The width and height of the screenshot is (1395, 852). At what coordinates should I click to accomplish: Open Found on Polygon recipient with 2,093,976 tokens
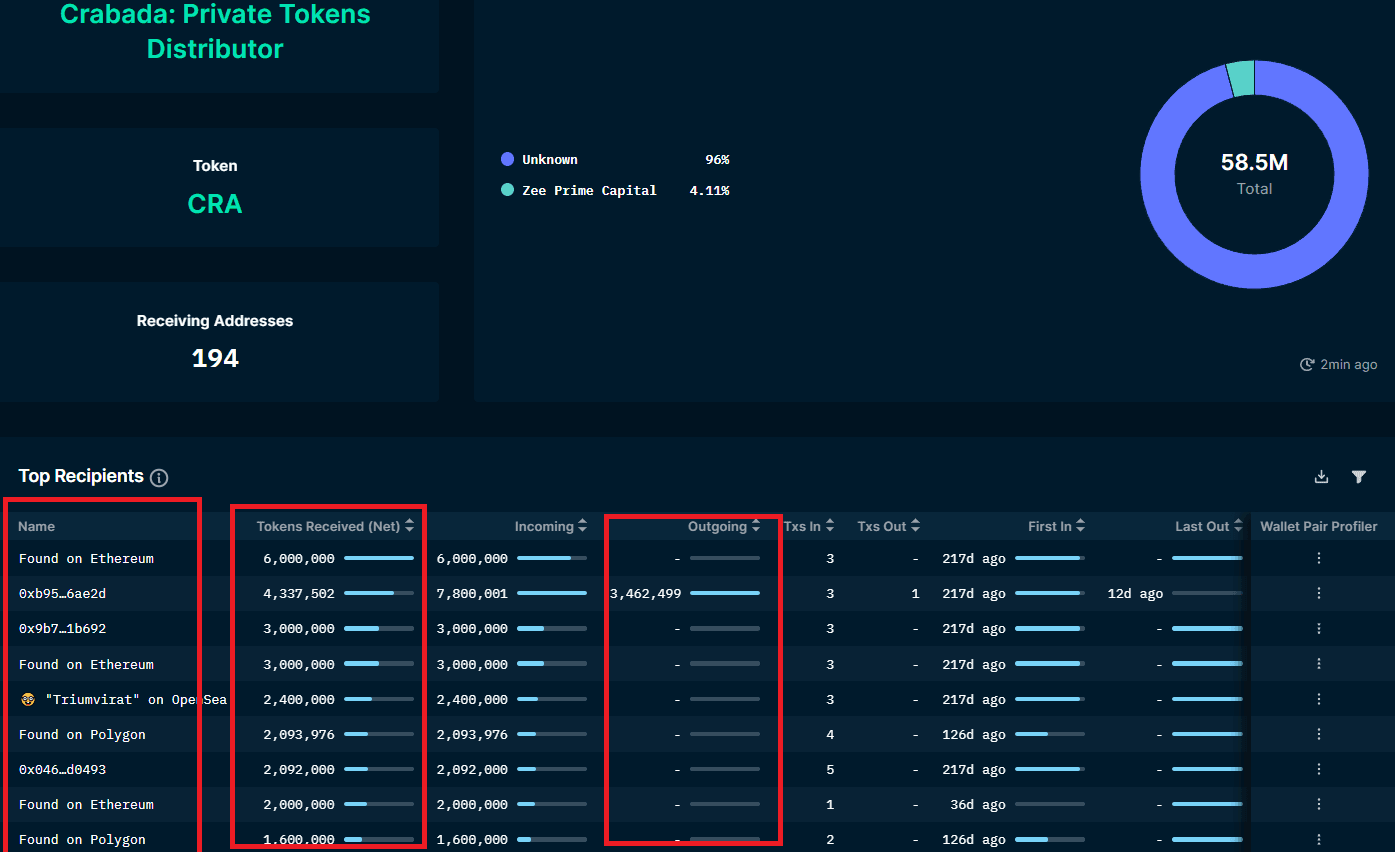pos(82,734)
